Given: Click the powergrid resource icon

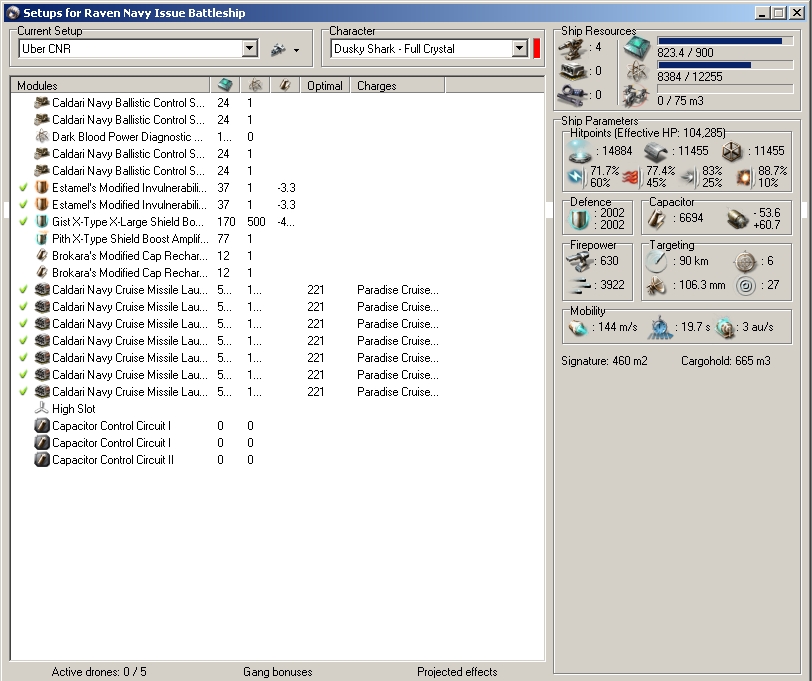Looking at the screenshot, I should pyautogui.click(x=636, y=71).
